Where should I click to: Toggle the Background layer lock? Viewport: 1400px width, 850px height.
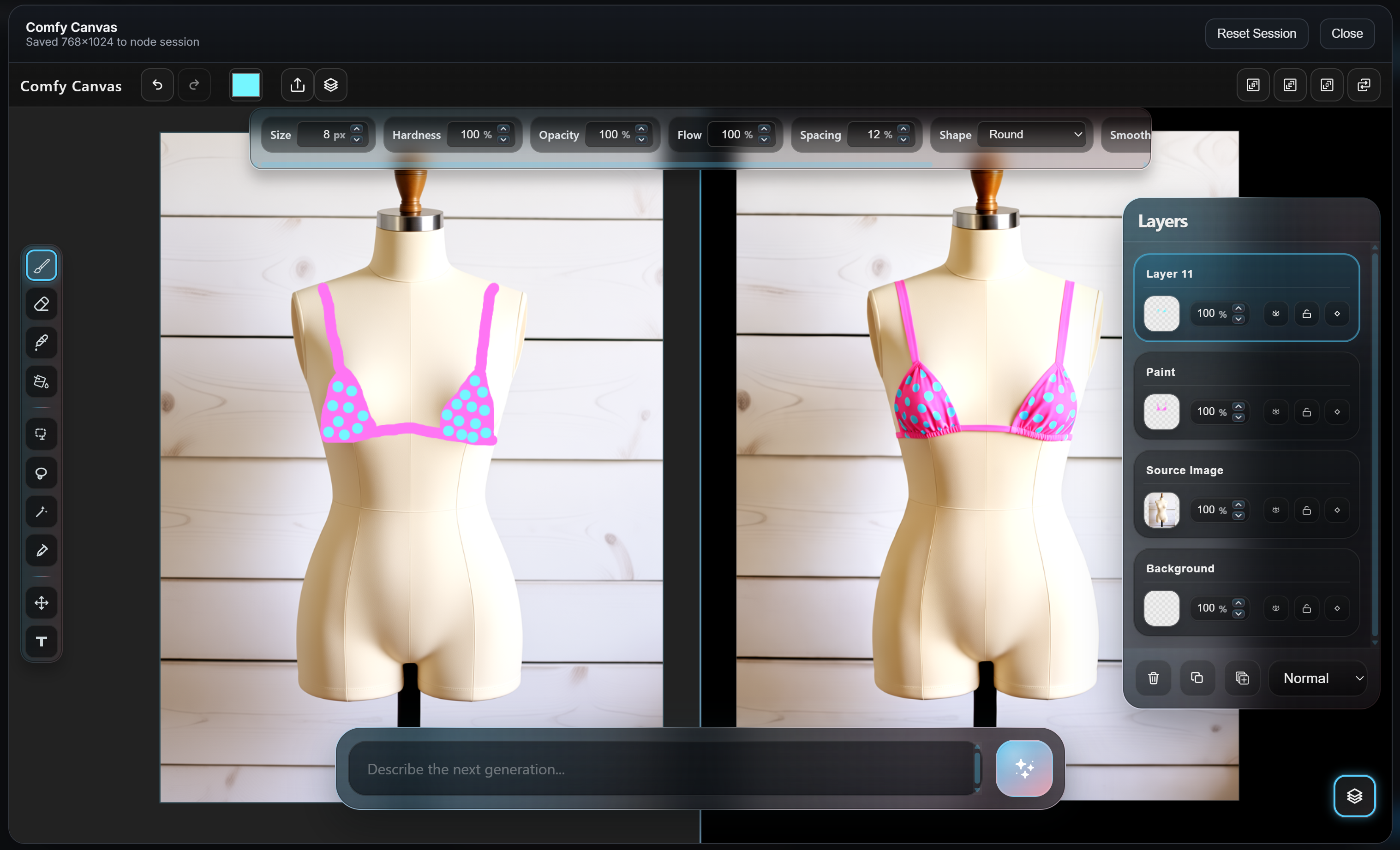[1306, 608]
